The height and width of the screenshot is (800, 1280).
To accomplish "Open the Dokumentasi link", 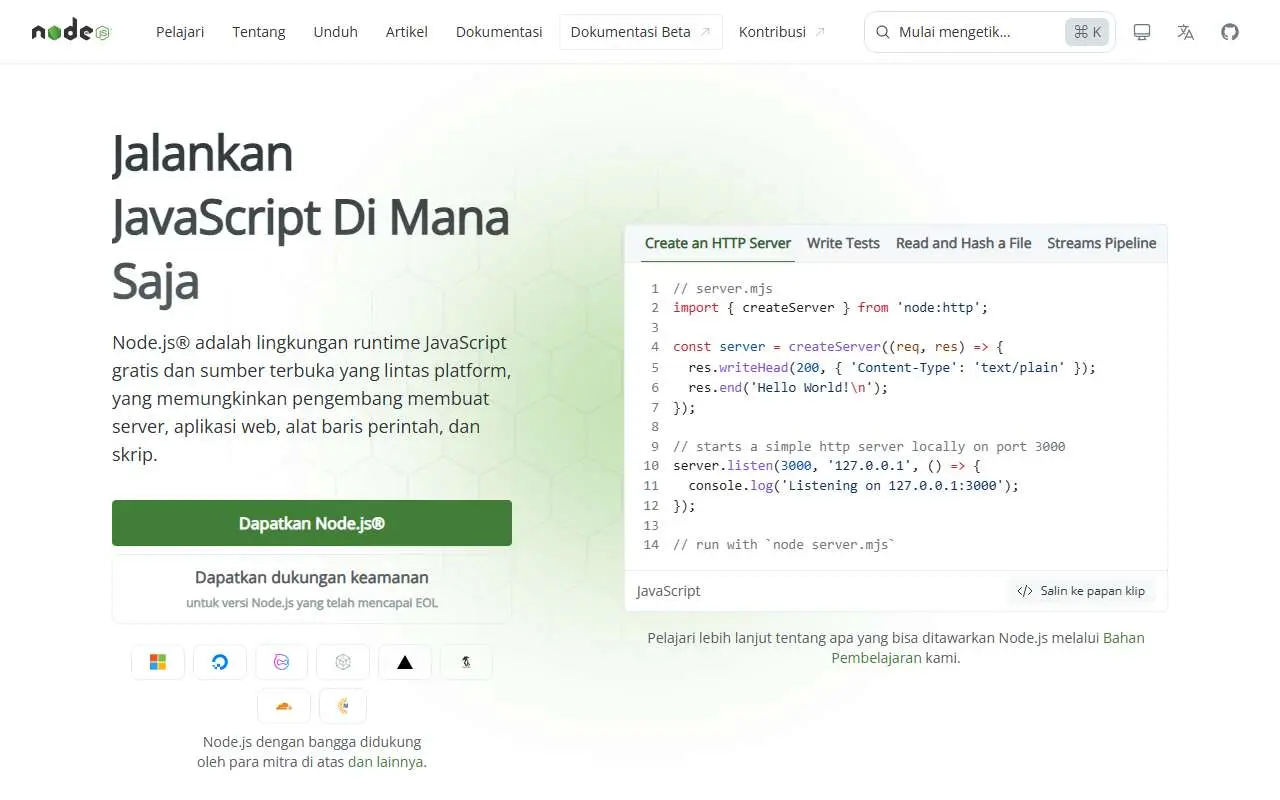I will (499, 32).
